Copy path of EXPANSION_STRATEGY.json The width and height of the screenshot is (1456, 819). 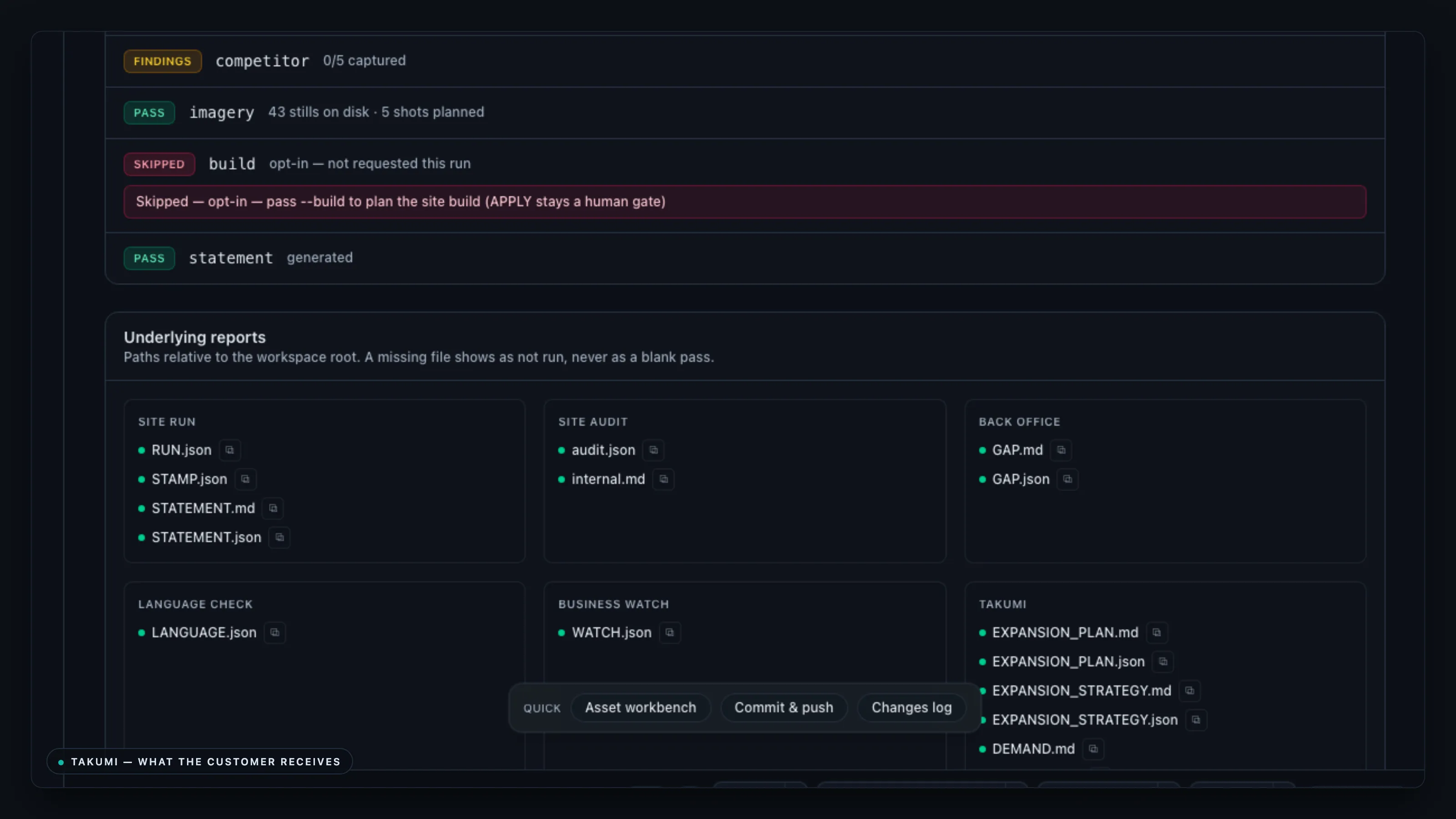coord(1196,719)
